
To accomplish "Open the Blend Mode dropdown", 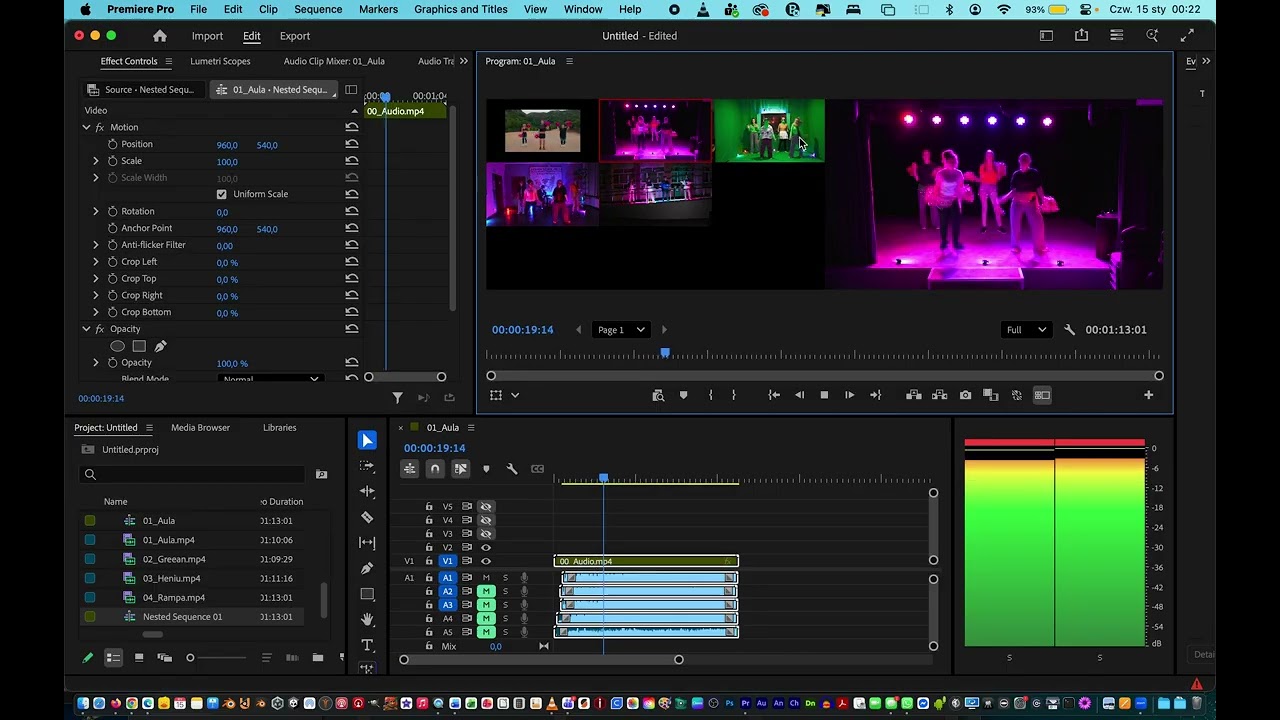I will pyautogui.click(x=269, y=379).
